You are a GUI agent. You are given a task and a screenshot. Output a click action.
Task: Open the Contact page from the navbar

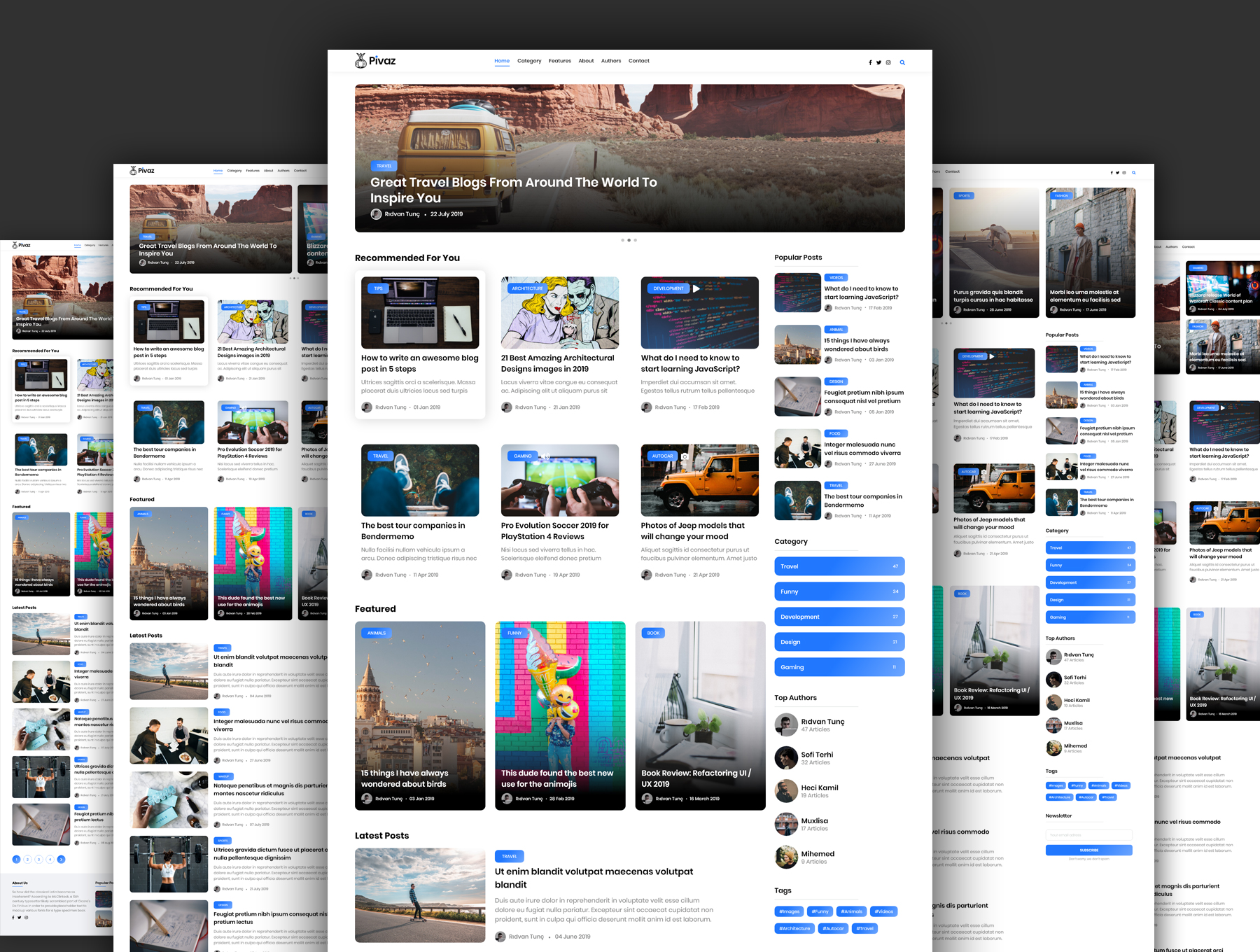click(638, 61)
